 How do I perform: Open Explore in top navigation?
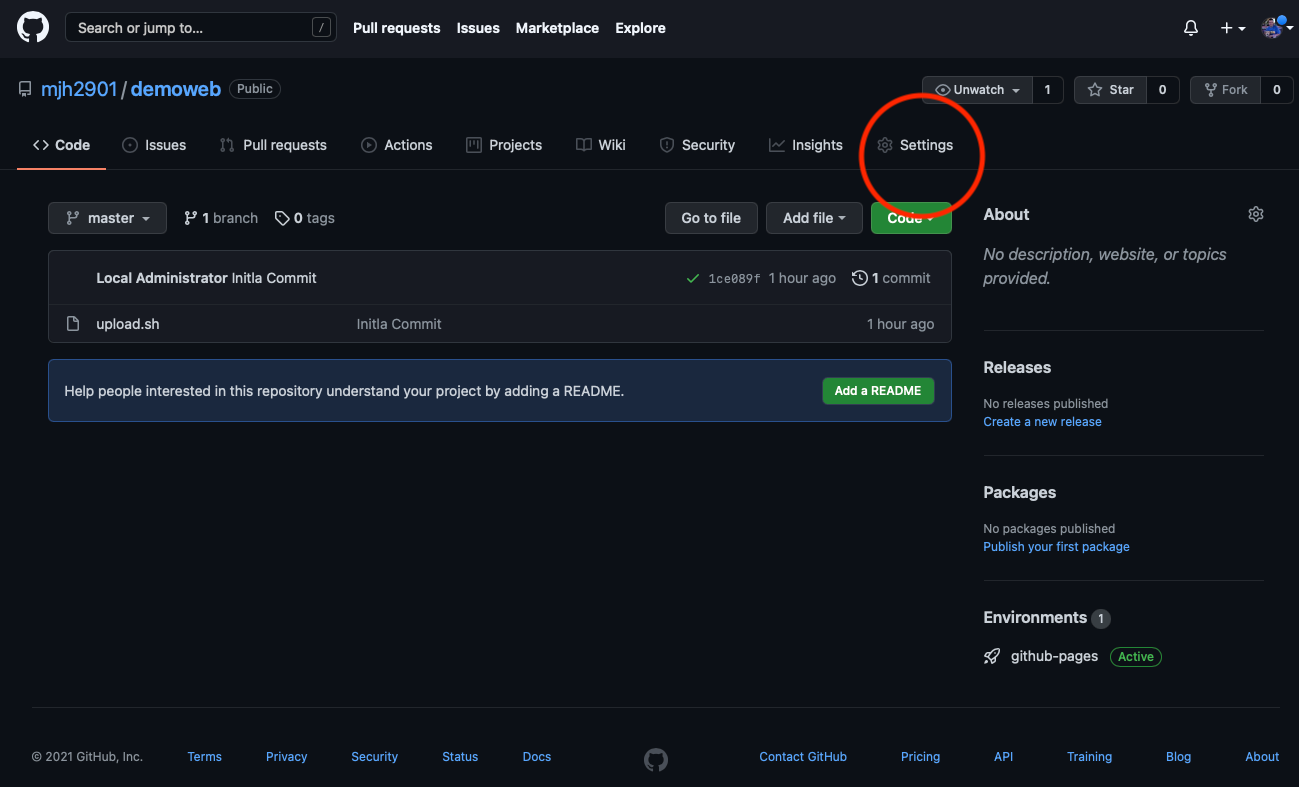[x=640, y=28]
